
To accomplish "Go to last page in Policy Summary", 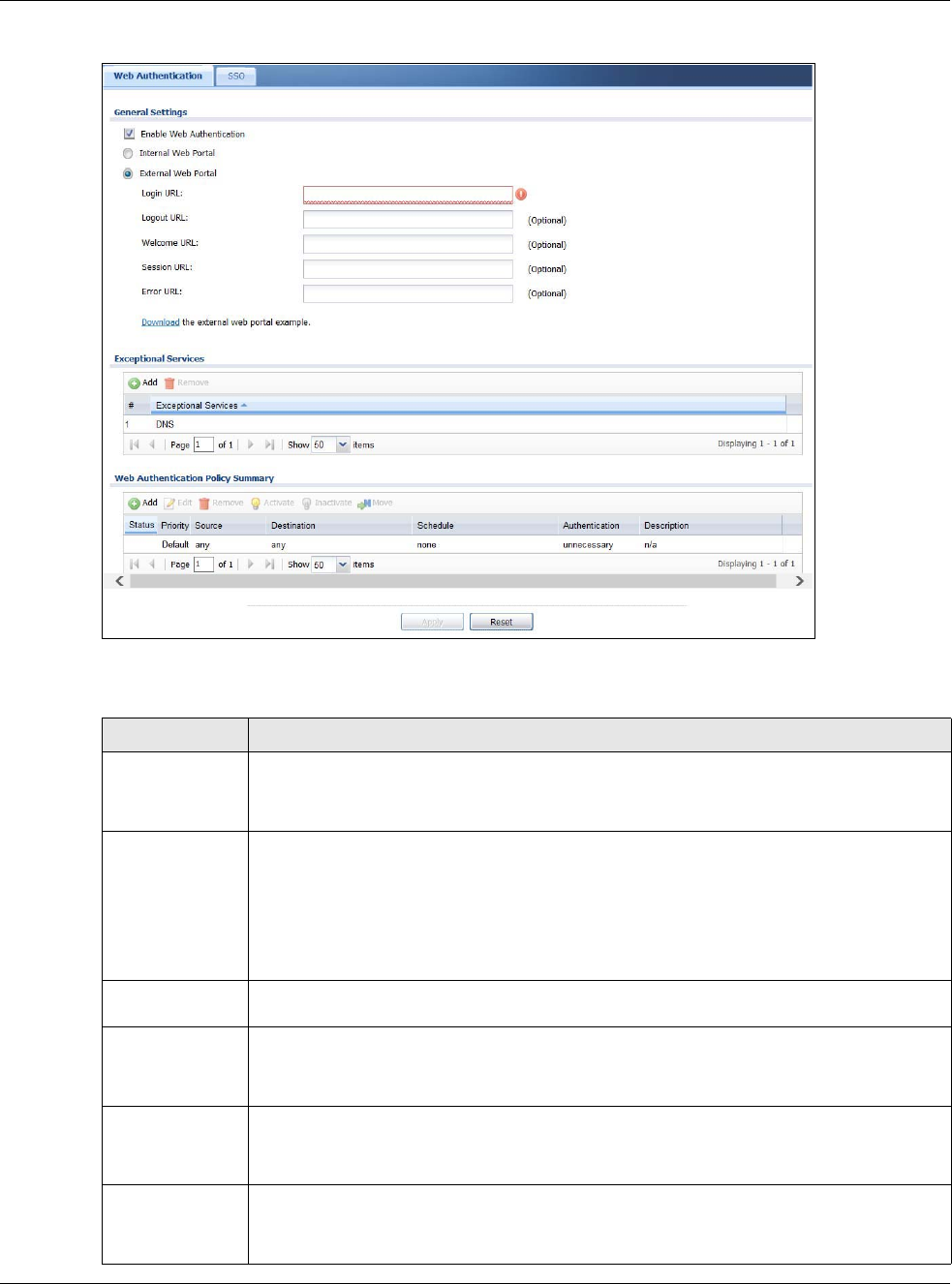I will pos(269,565).
